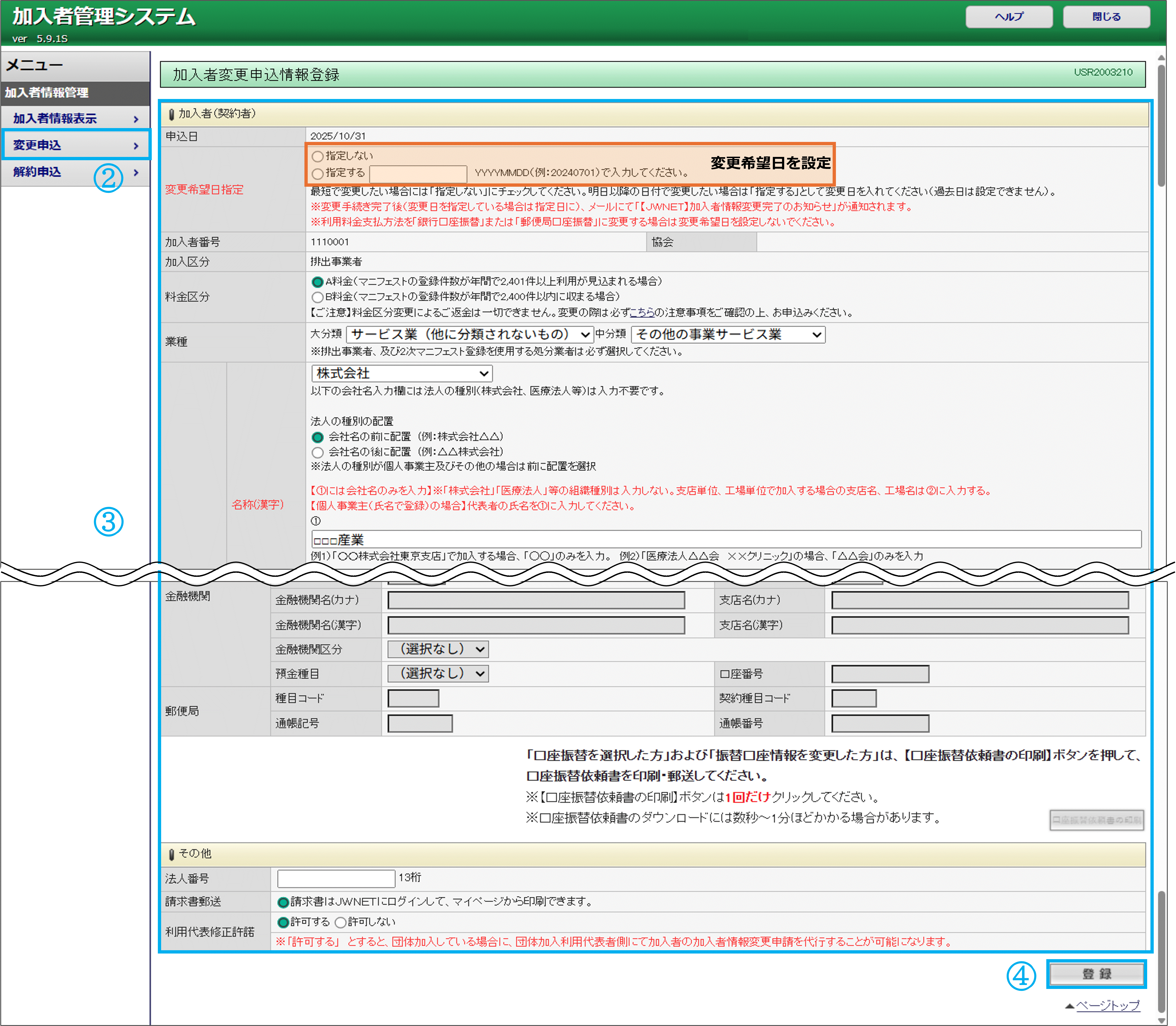Open 預金種目 dropdown
Screen dimensions: 1176x1026
tap(438, 673)
